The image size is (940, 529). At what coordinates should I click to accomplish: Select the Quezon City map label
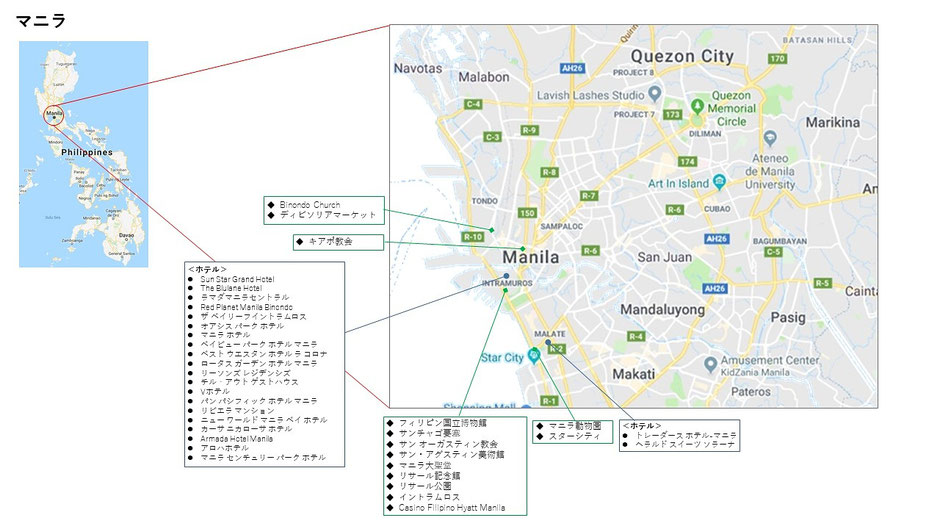click(682, 56)
